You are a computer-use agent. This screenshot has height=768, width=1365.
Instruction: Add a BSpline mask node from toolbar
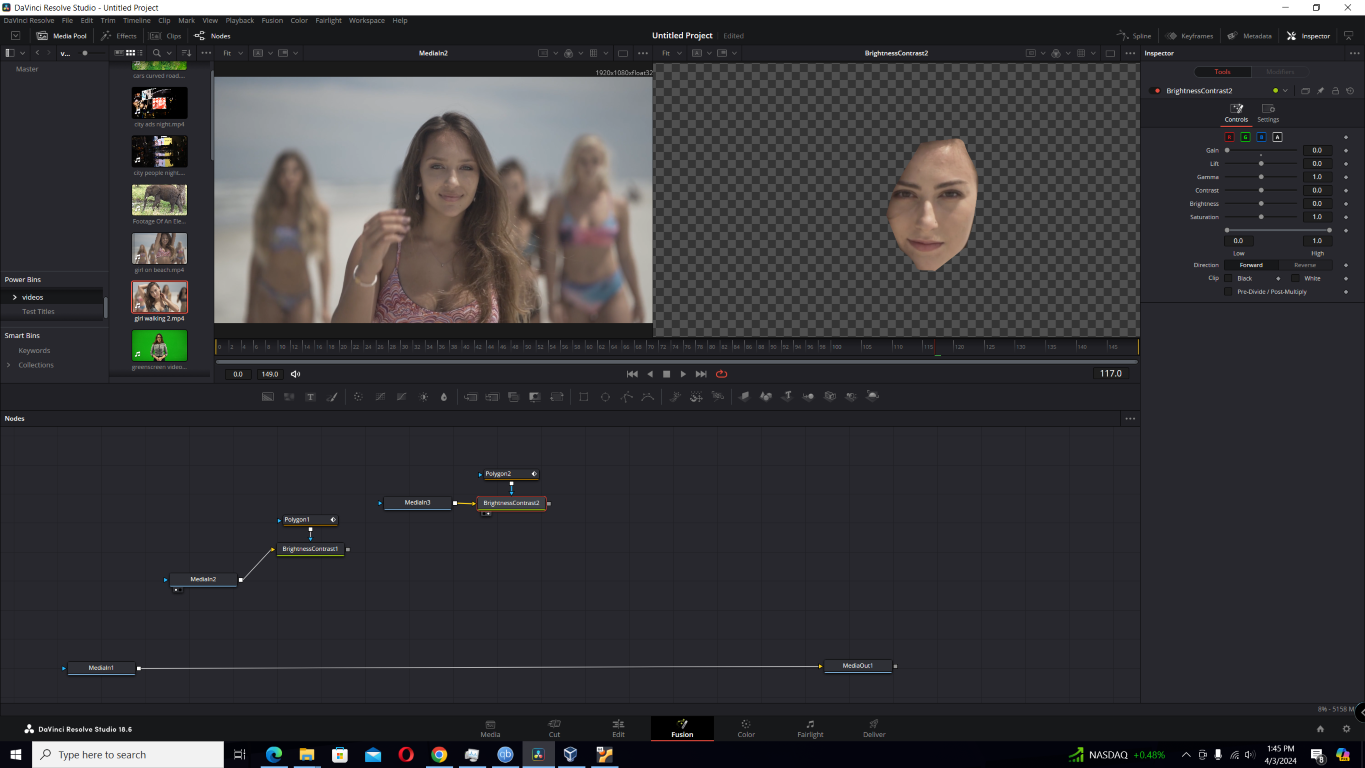[x=648, y=397]
